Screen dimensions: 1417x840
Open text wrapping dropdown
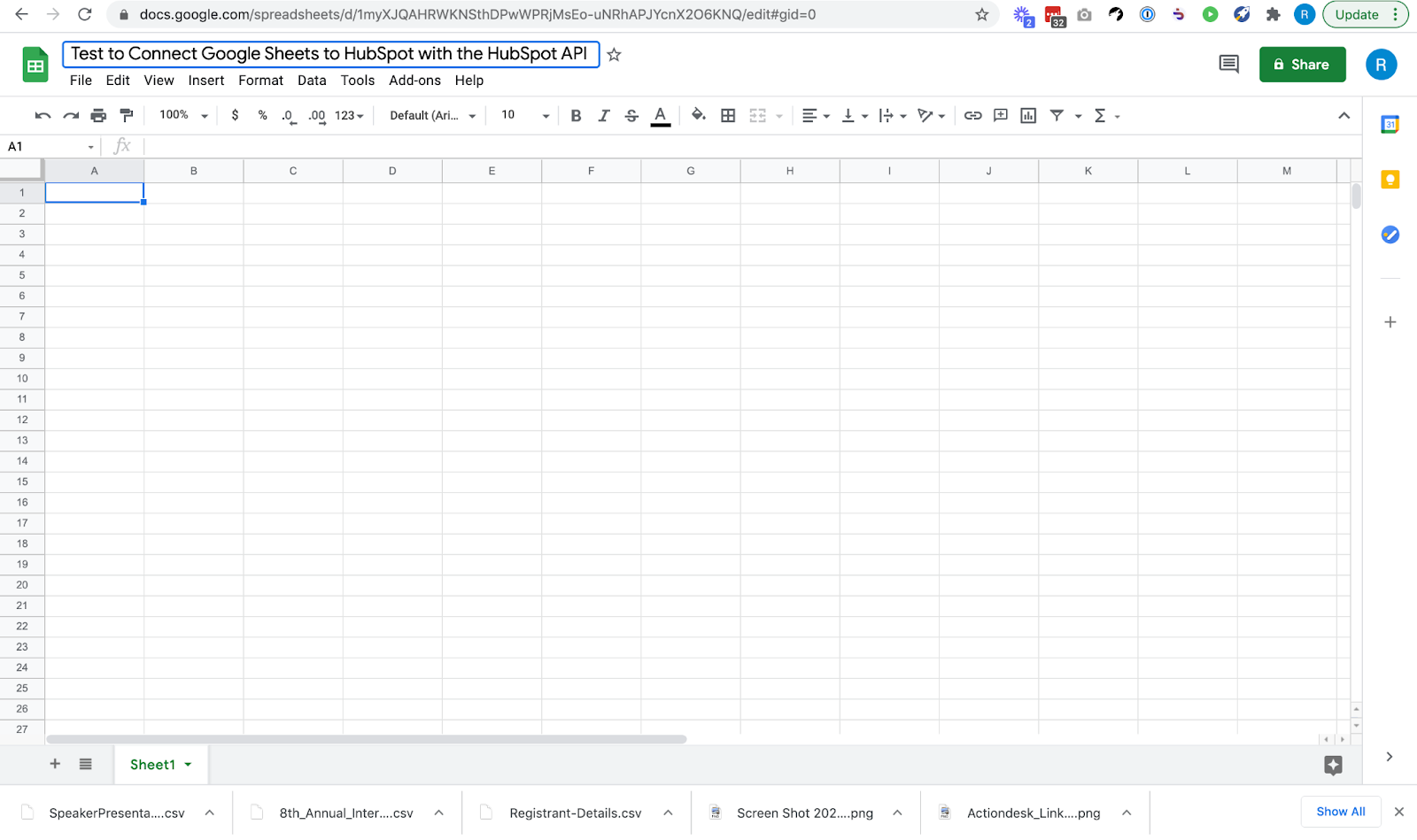(892, 116)
